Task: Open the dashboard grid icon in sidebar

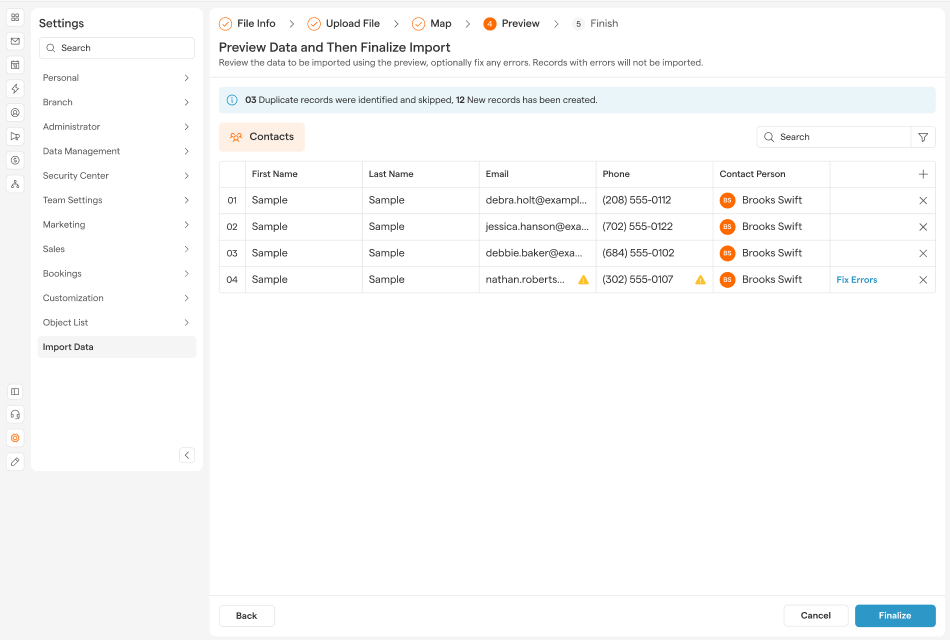Action: tap(15, 18)
